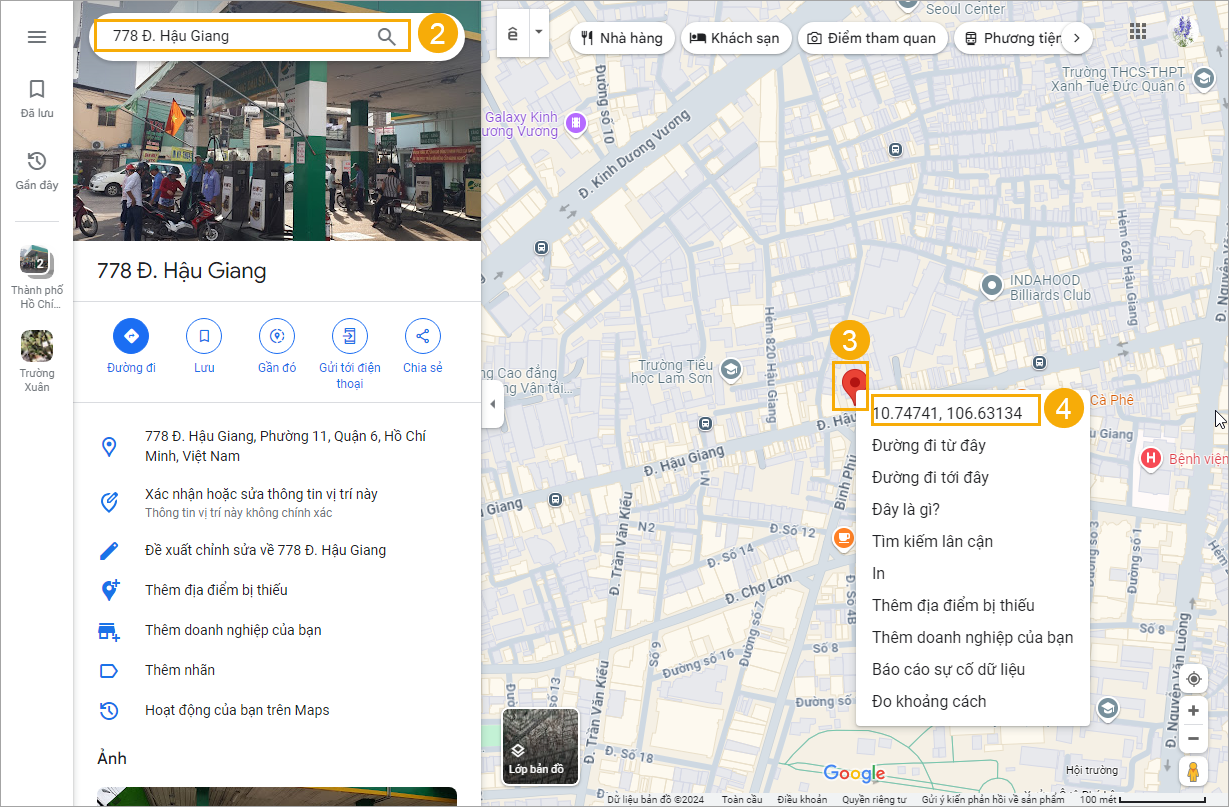Click Thêm địa điểm bị thiếu in side panel
The height and width of the screenshot is (807, 1229).
pos(277,590)
